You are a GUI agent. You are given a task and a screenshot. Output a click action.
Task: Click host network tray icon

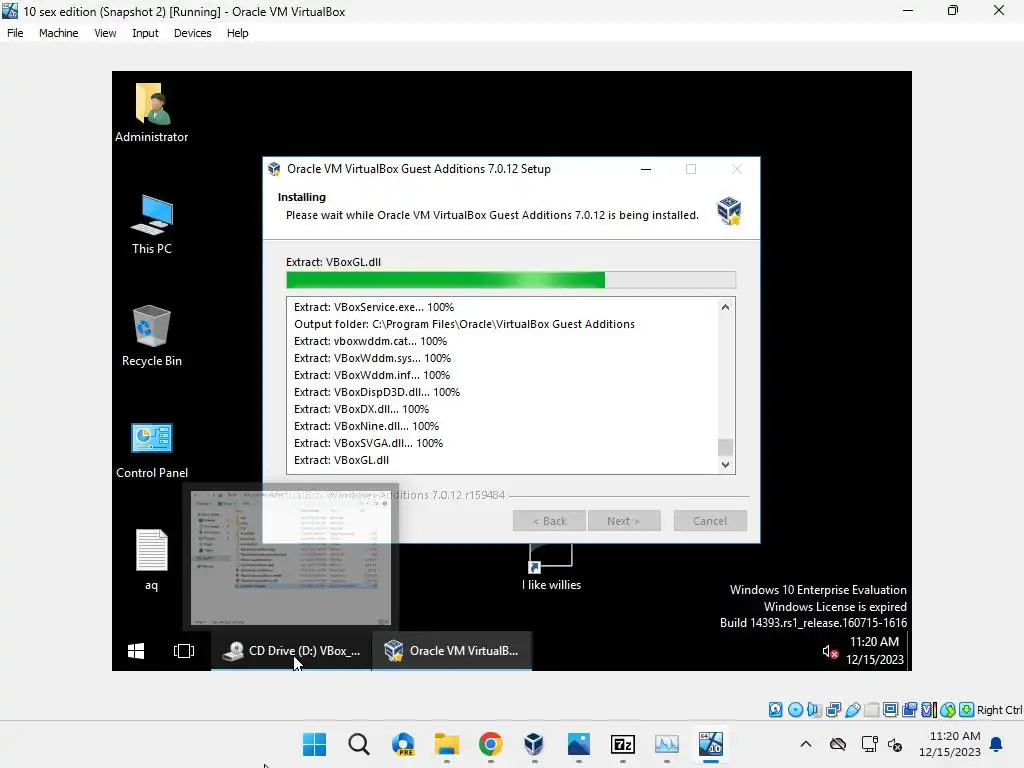click(870, 744)
